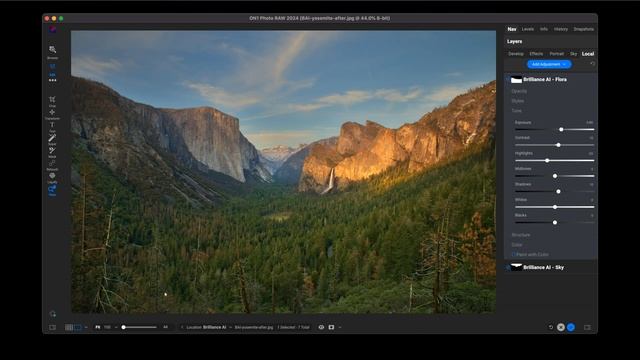Click the blue done circle button
This screenshot has height=360, width=640.
(571, 327)
